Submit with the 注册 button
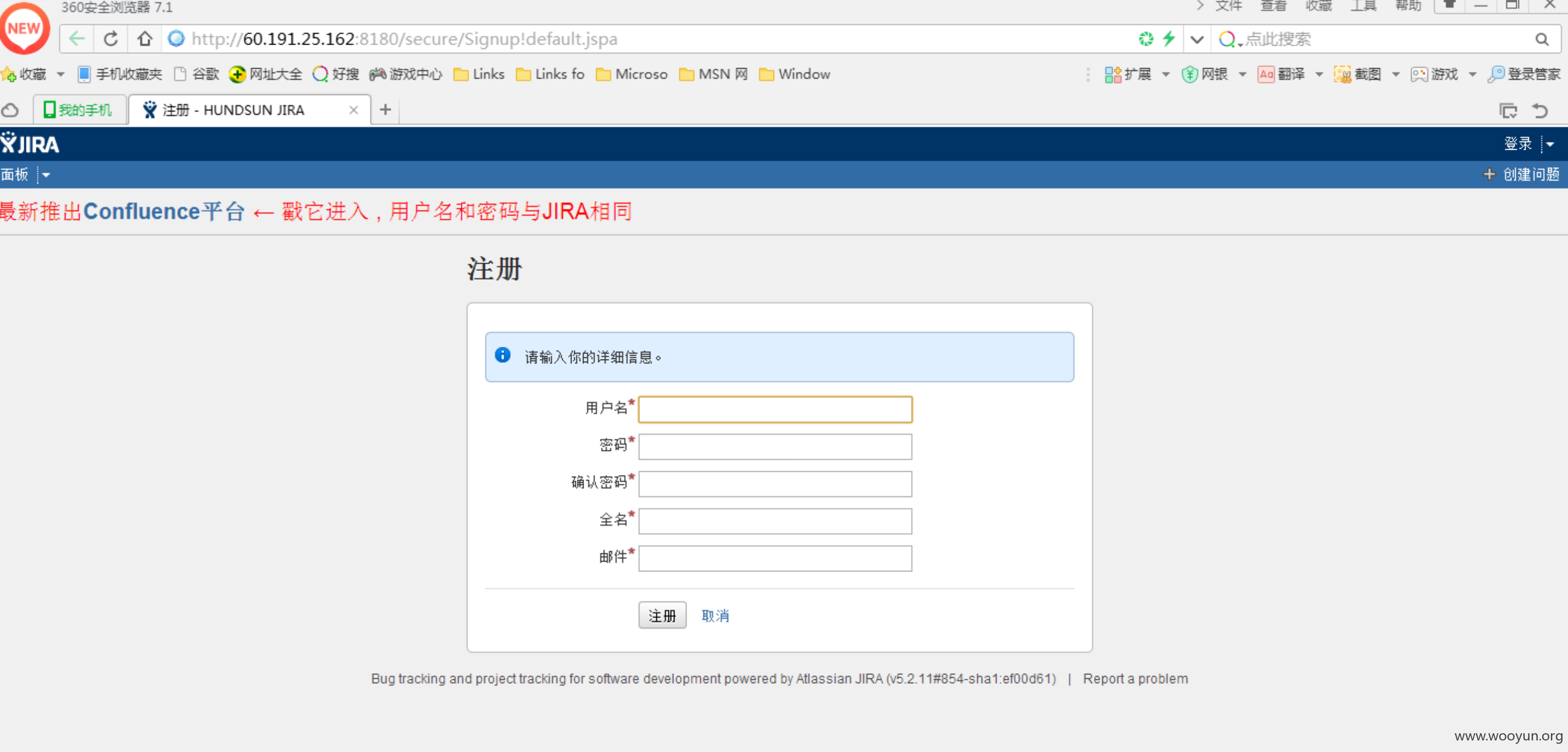 click(662, 615)
